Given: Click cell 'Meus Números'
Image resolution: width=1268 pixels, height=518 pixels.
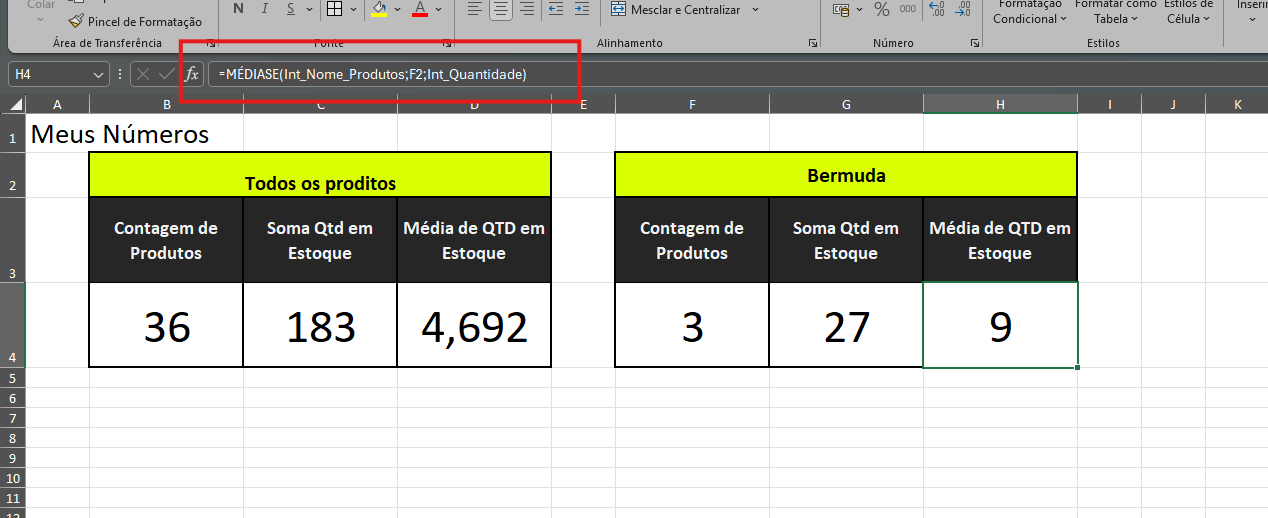Looking at the screenshot, I should pos(120,134).
